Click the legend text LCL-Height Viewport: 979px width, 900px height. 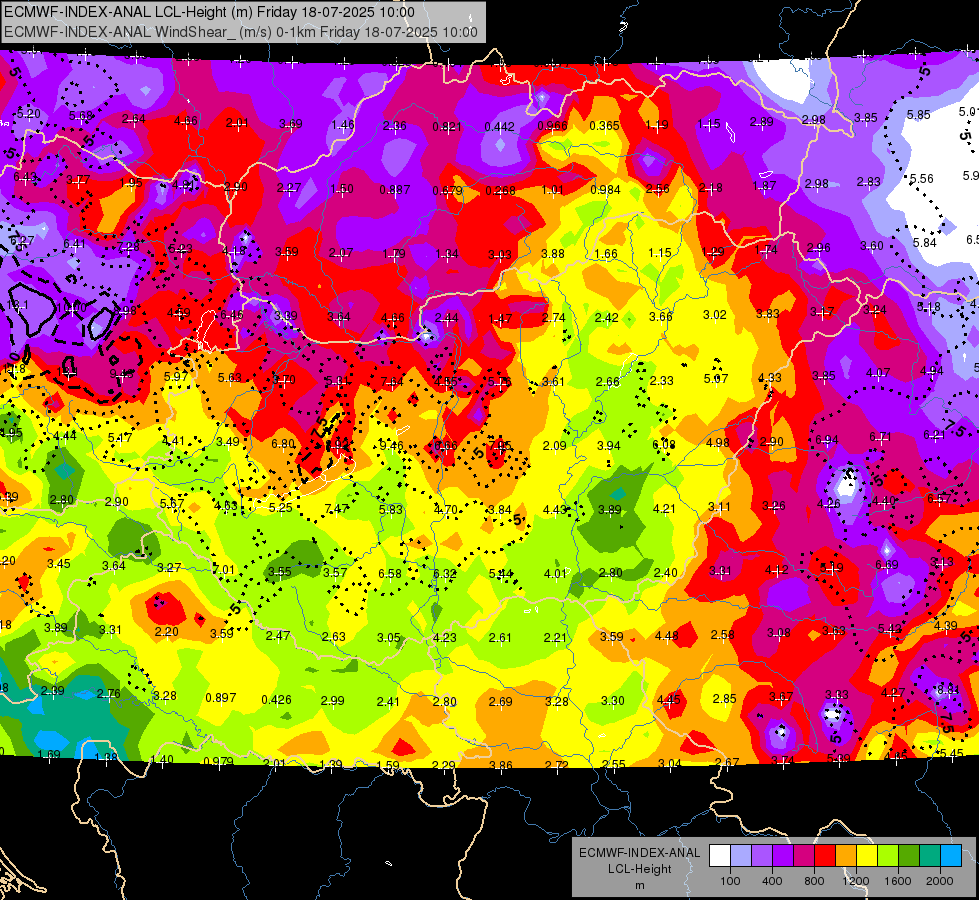coord(639,869)
